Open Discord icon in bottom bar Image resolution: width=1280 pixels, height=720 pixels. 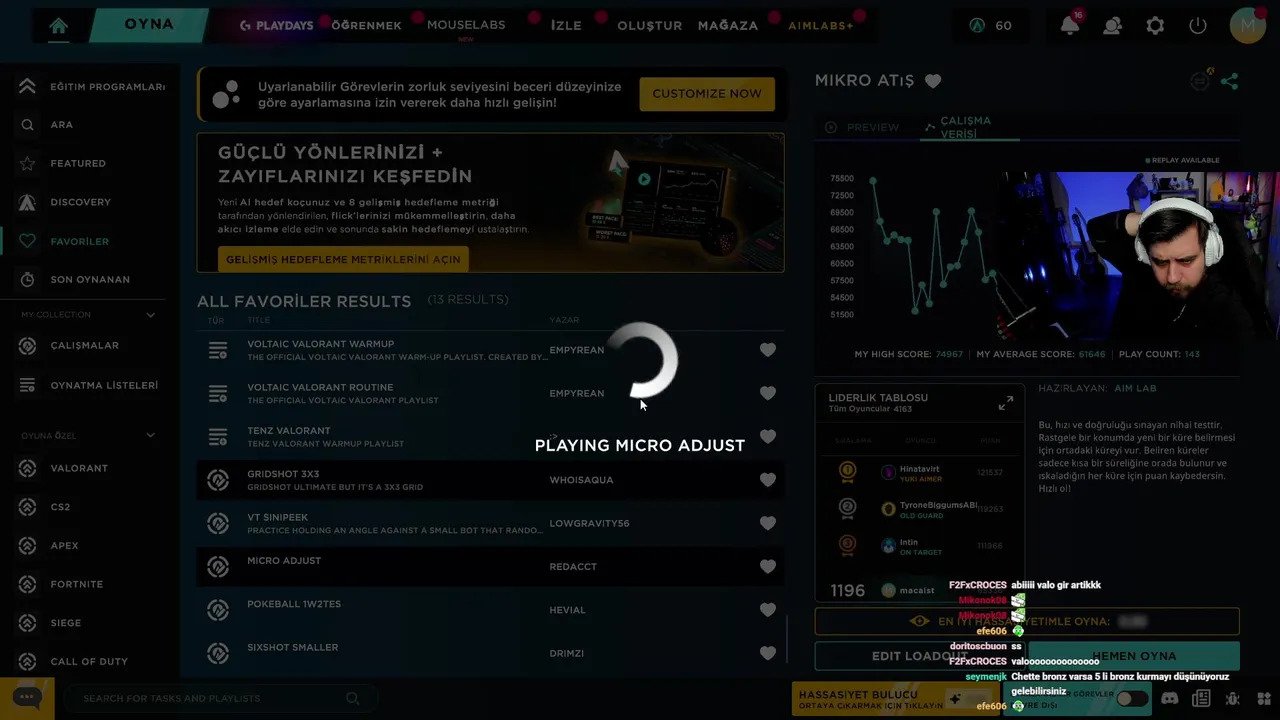pyautogui.click(x=1170, y=699)
